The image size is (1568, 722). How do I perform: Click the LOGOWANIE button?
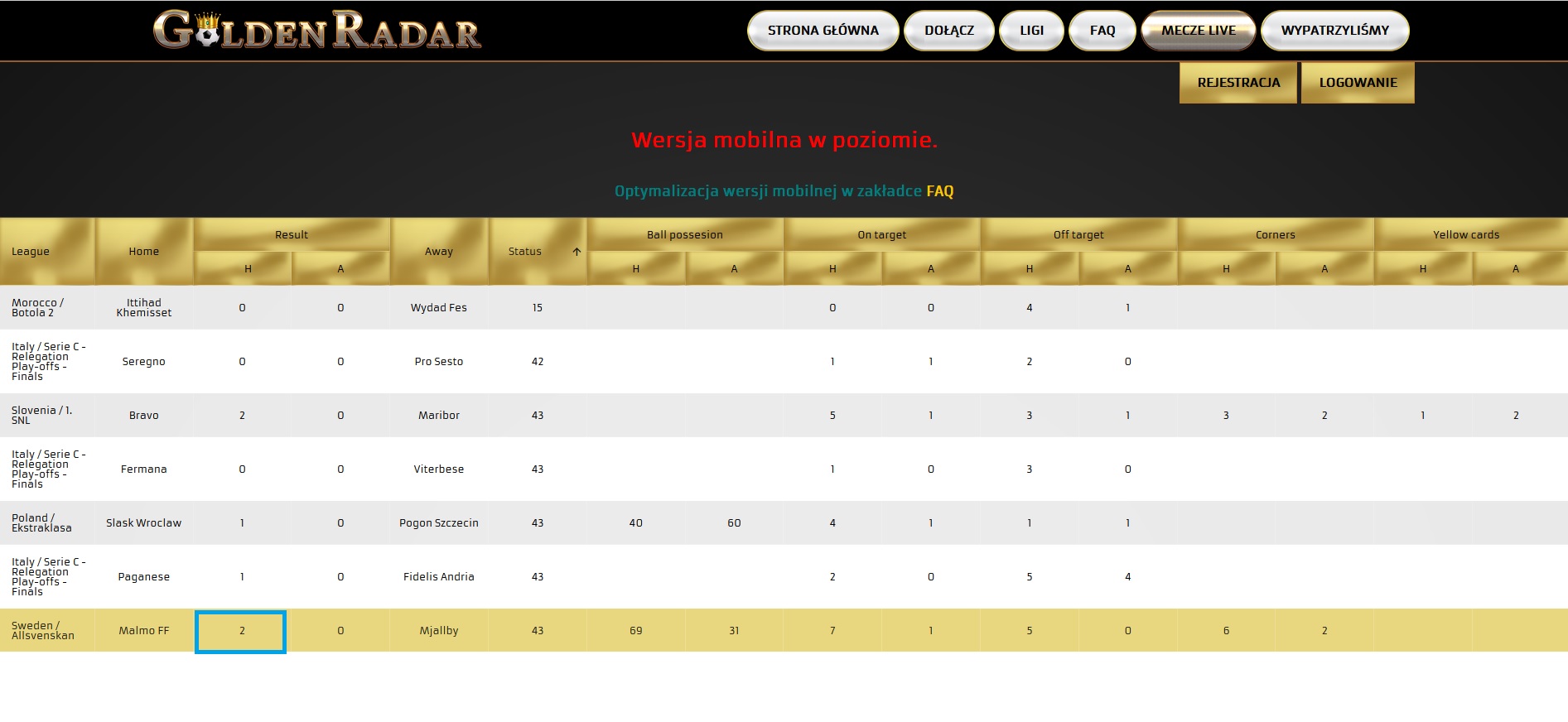(1358, 83)
